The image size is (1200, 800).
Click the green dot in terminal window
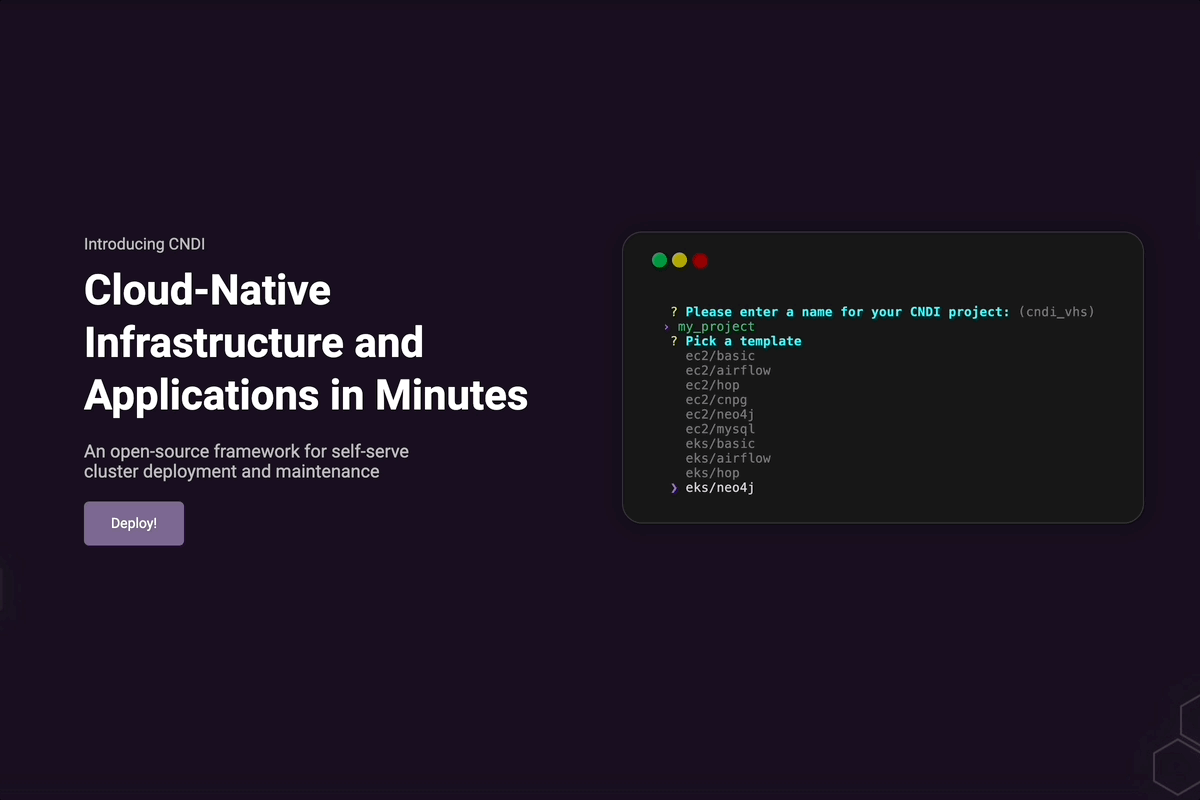point(659,260)
